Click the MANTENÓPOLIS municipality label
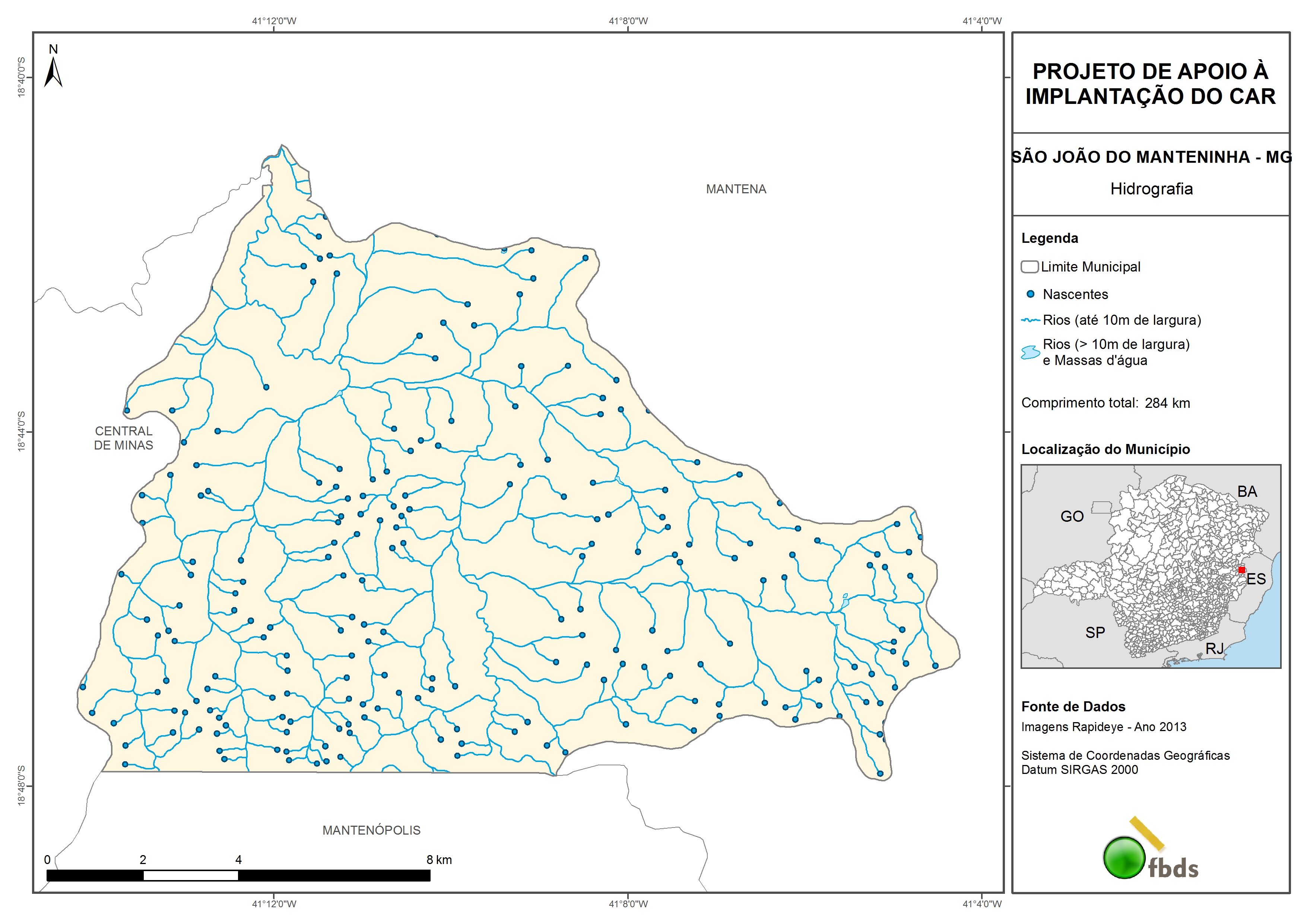The height and width of the screenshot is (924, 1307). (371, 830)
